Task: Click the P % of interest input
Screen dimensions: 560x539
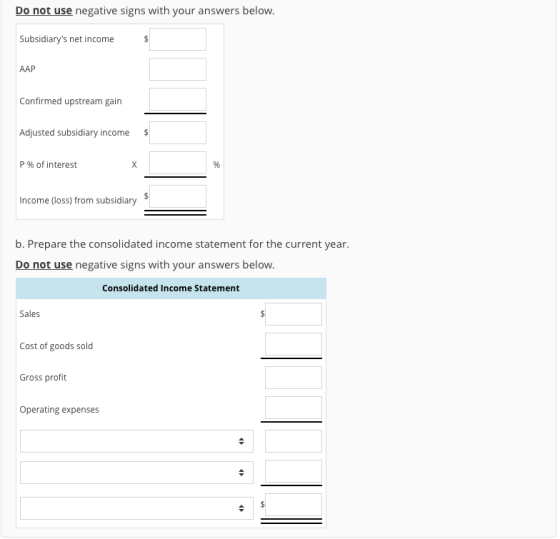Action: 178,163
